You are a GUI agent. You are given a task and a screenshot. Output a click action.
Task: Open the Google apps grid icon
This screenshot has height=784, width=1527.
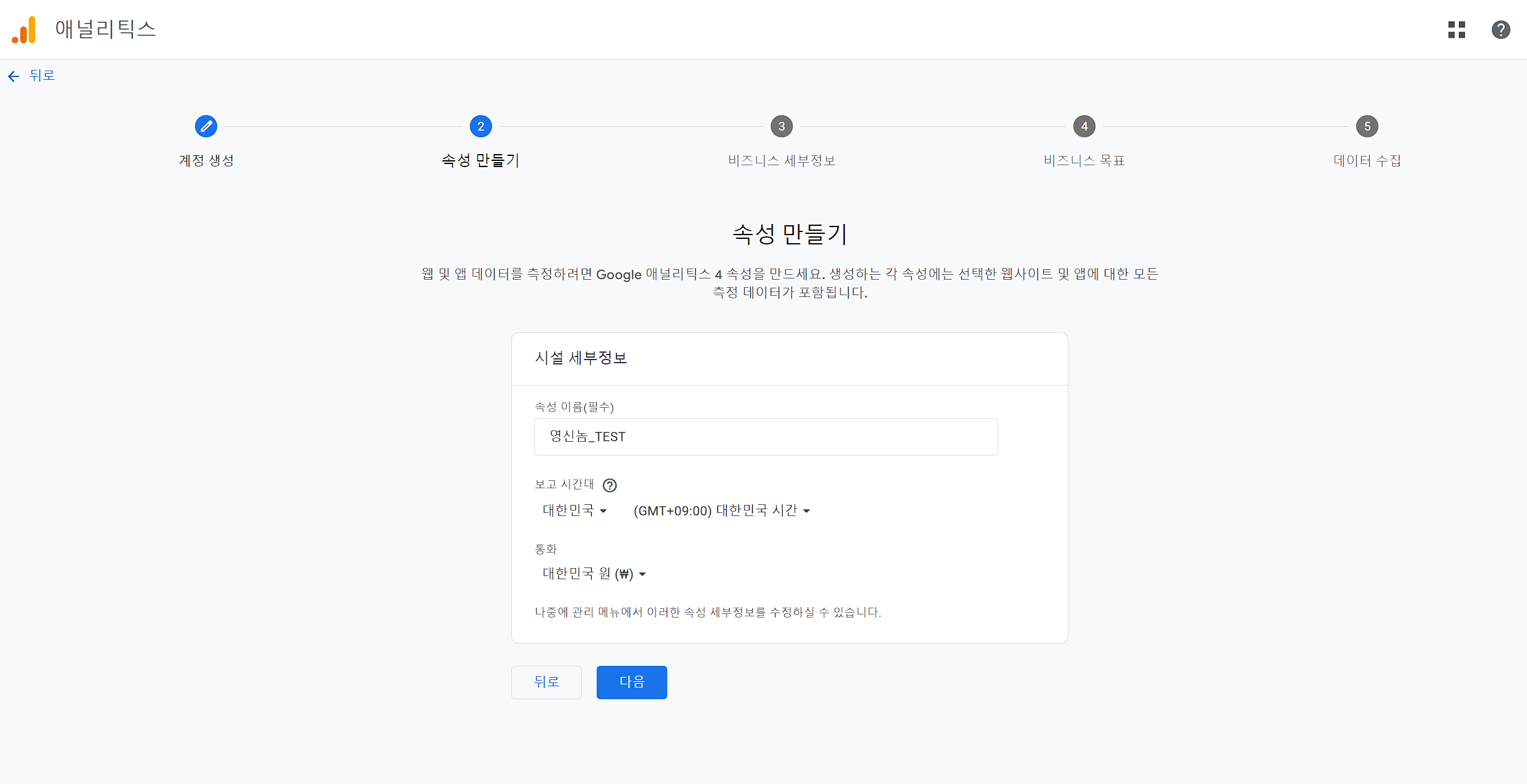[1456, 30]
